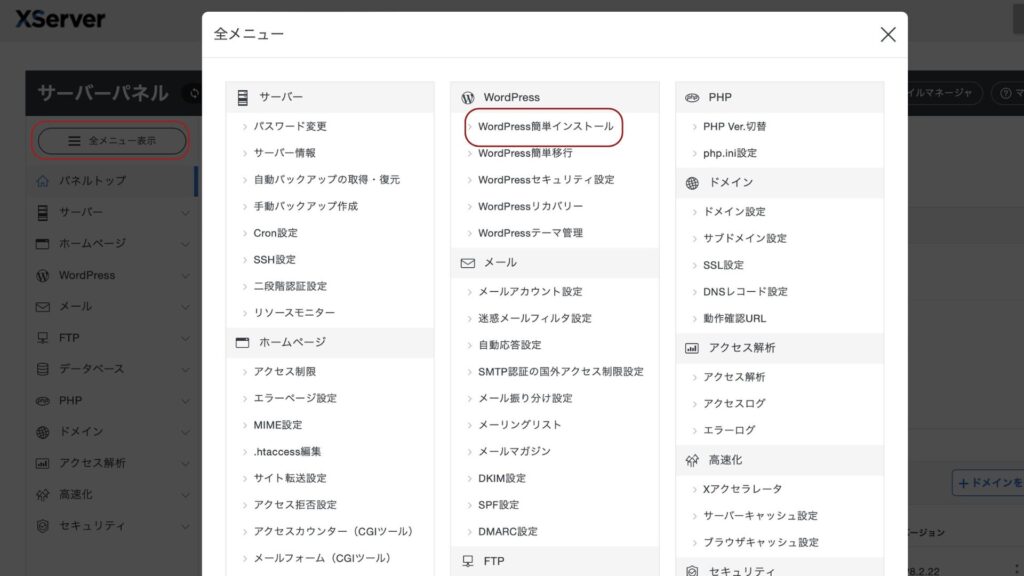Open サーバーキャッシュ設定
Screen dimensions: 1024x576
point(760,516)
